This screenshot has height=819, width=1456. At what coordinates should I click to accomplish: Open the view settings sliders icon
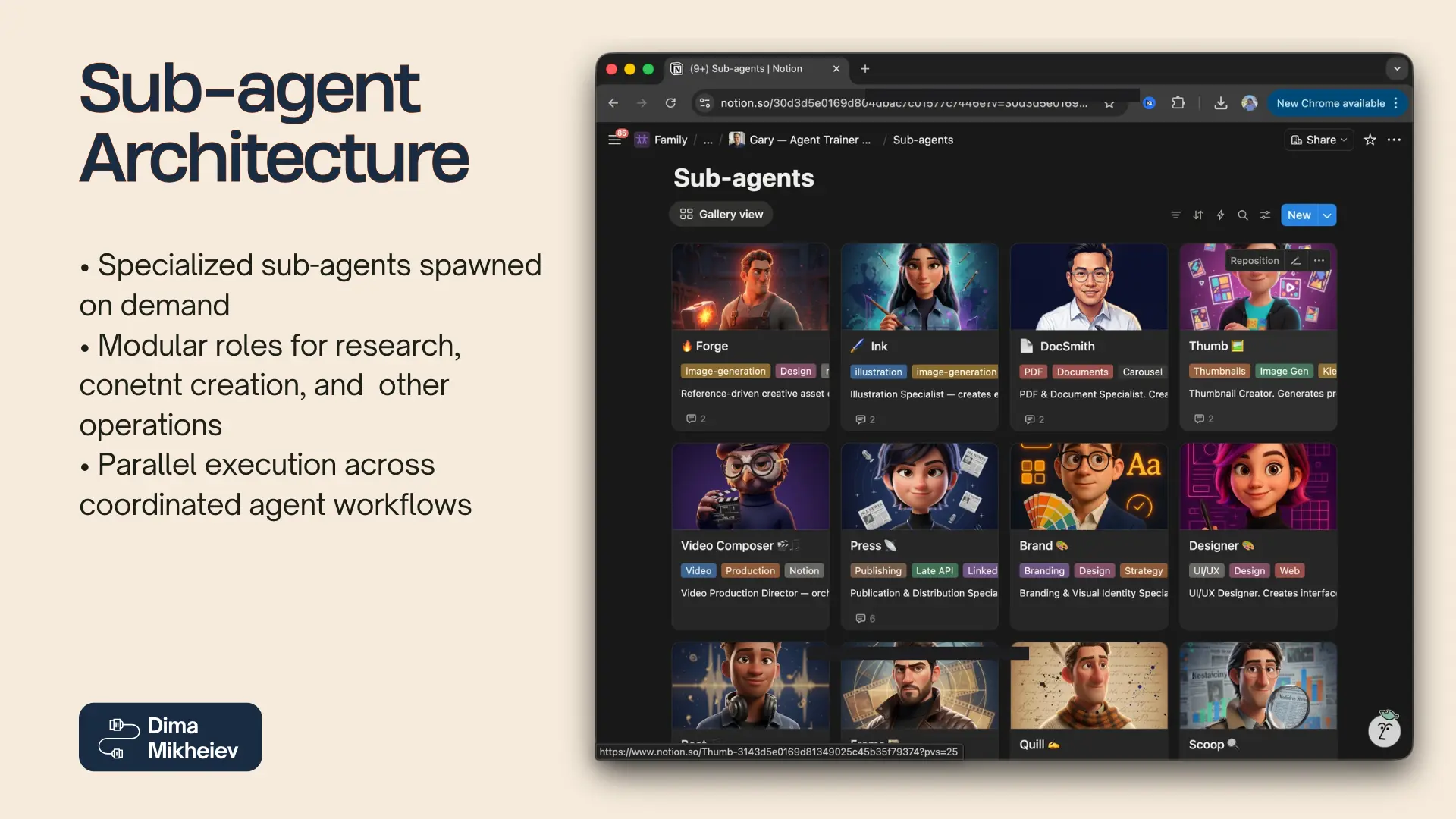pos(1265,215)
